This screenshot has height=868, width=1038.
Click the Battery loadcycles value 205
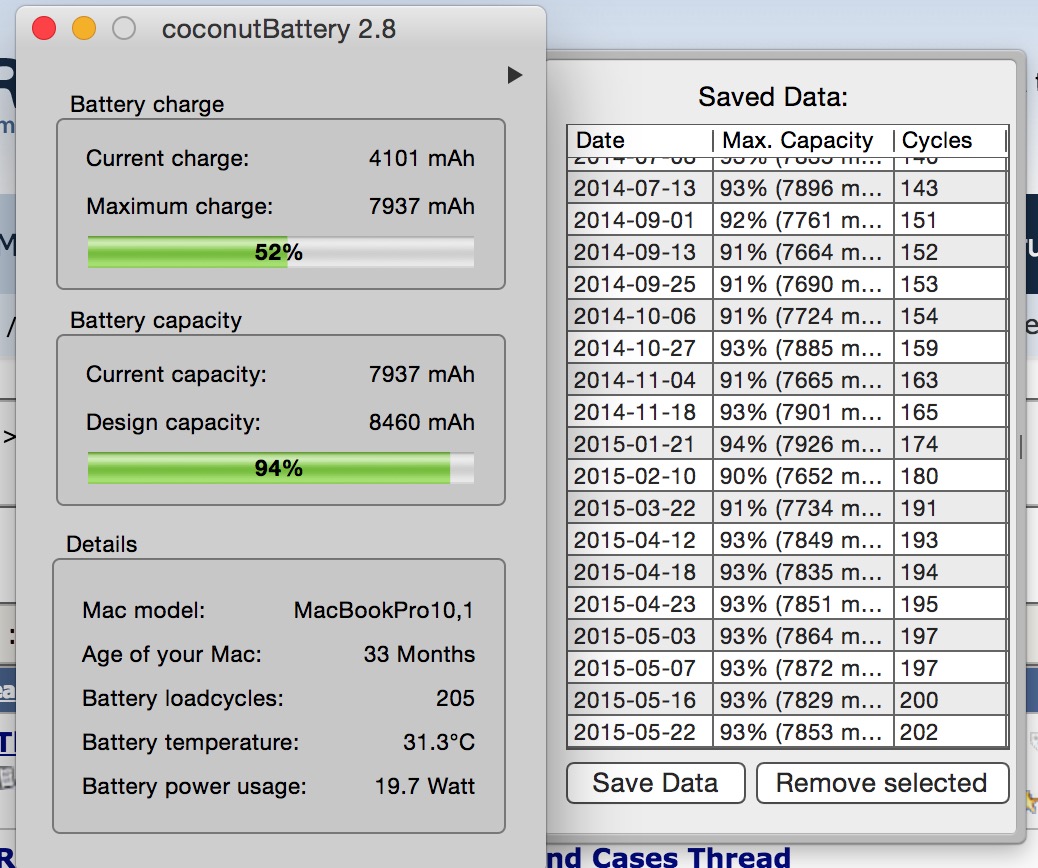(x=455, y=698)
